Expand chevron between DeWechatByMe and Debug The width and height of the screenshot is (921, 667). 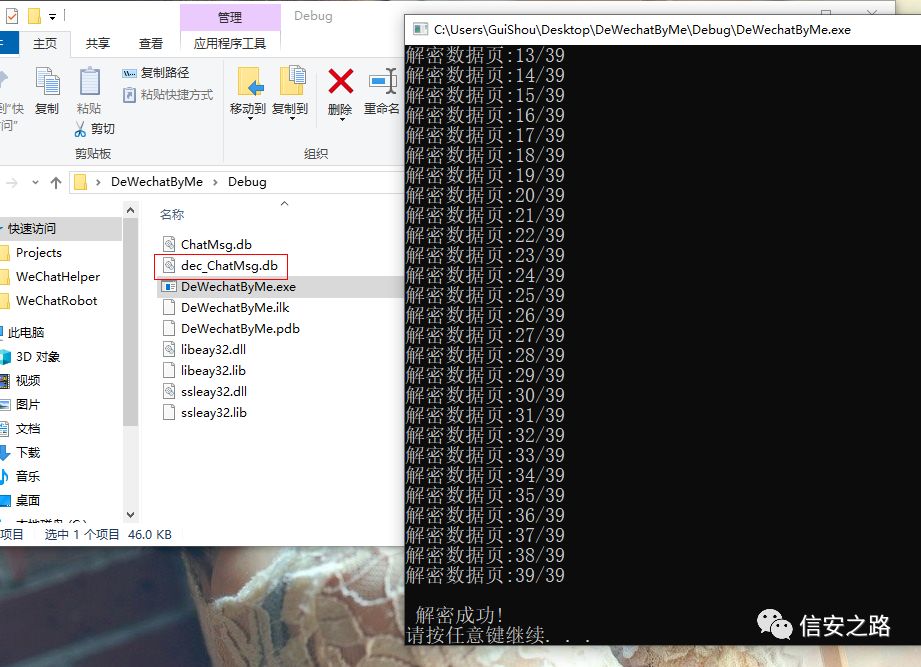(x=216, y=183)
